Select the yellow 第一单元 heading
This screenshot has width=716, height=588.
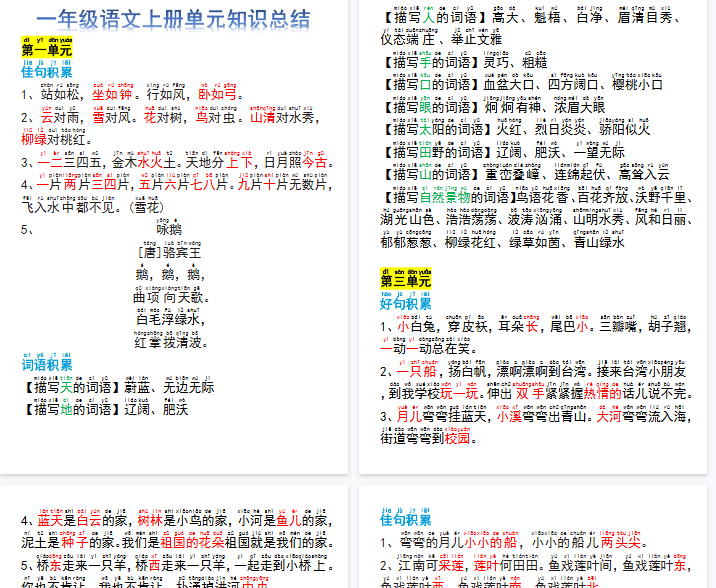(47, 47)
